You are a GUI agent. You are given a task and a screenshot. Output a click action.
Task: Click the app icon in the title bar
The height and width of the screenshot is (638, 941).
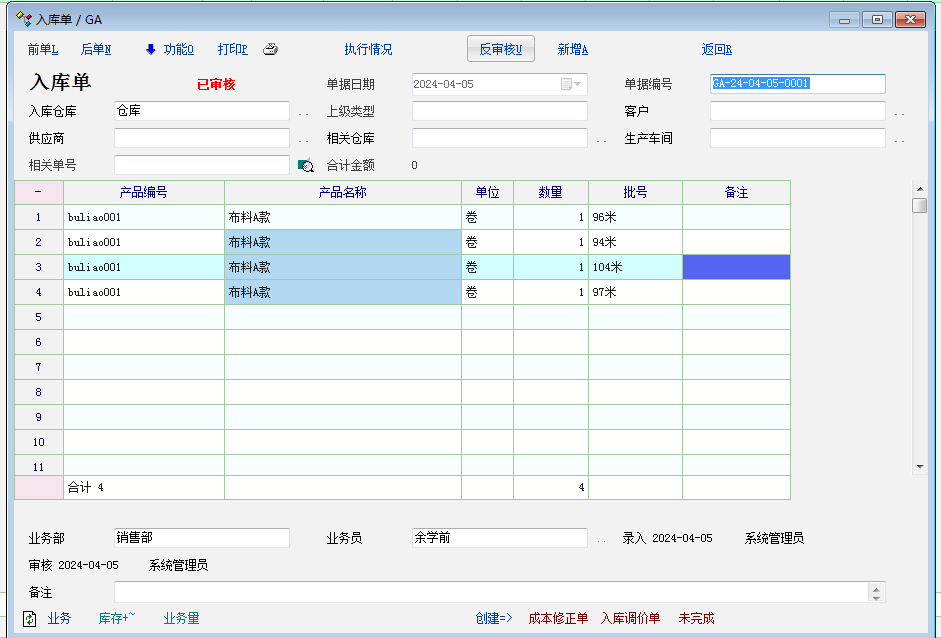pyautogui.click(x=24, y=19)
